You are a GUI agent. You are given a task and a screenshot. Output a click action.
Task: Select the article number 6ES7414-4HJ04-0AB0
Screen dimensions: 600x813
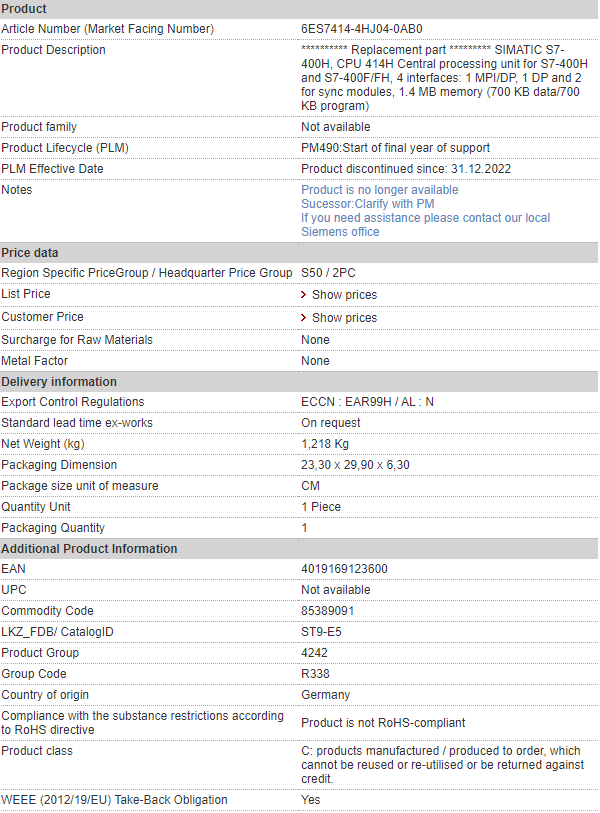tap(361, 29)
